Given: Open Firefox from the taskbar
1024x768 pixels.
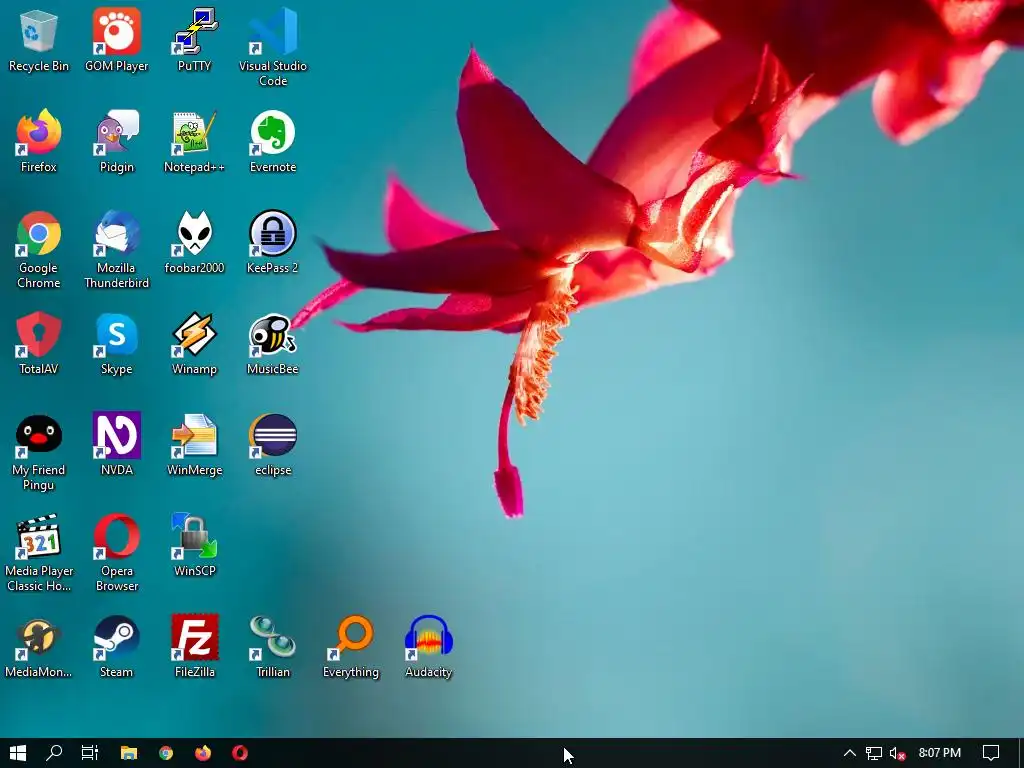Looking at the screenshot, I should click(x=203, y=753).
